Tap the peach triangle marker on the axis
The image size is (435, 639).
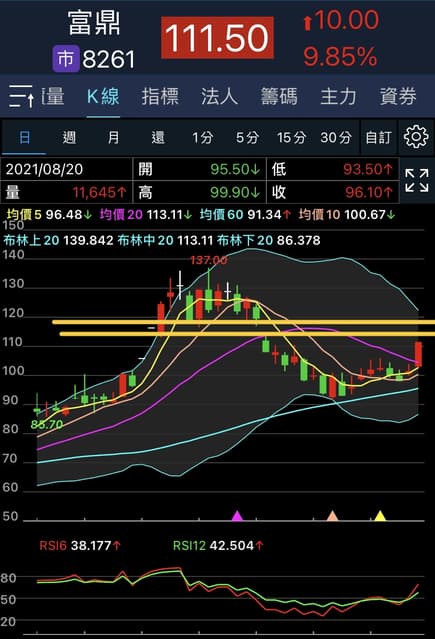[x=333, y=516]
